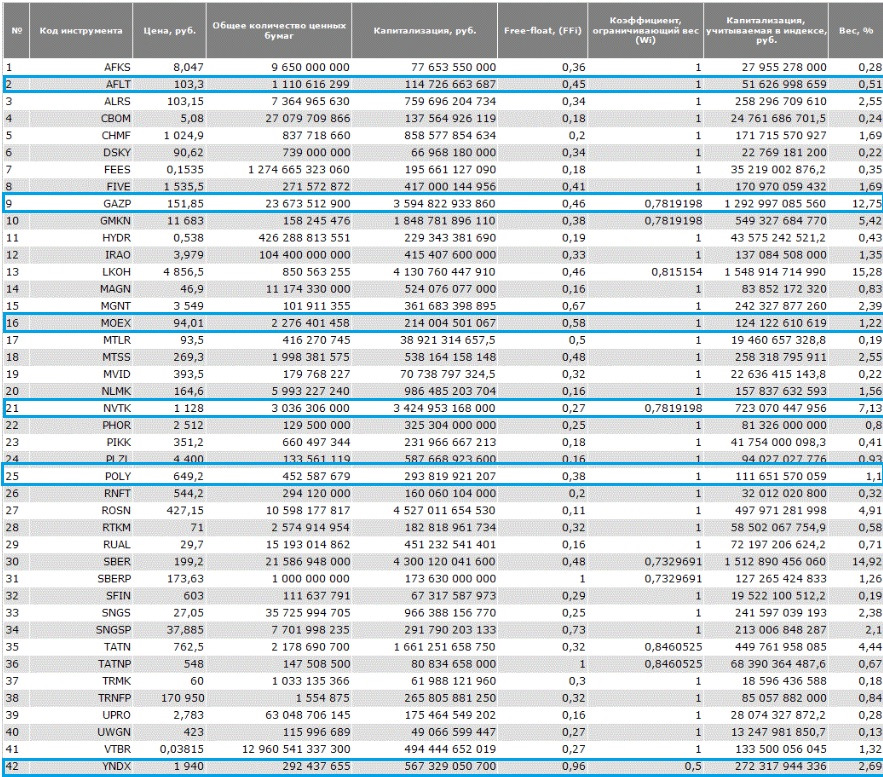This screenshot has width=883, height=777.
Task: Click the 'Код инструмента' column header
Action: [81, 30]
